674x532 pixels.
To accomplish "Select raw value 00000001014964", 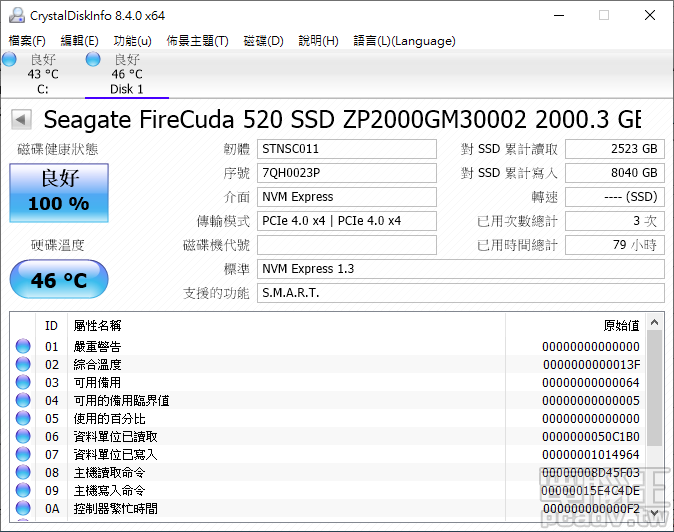I will pos(591,455).
